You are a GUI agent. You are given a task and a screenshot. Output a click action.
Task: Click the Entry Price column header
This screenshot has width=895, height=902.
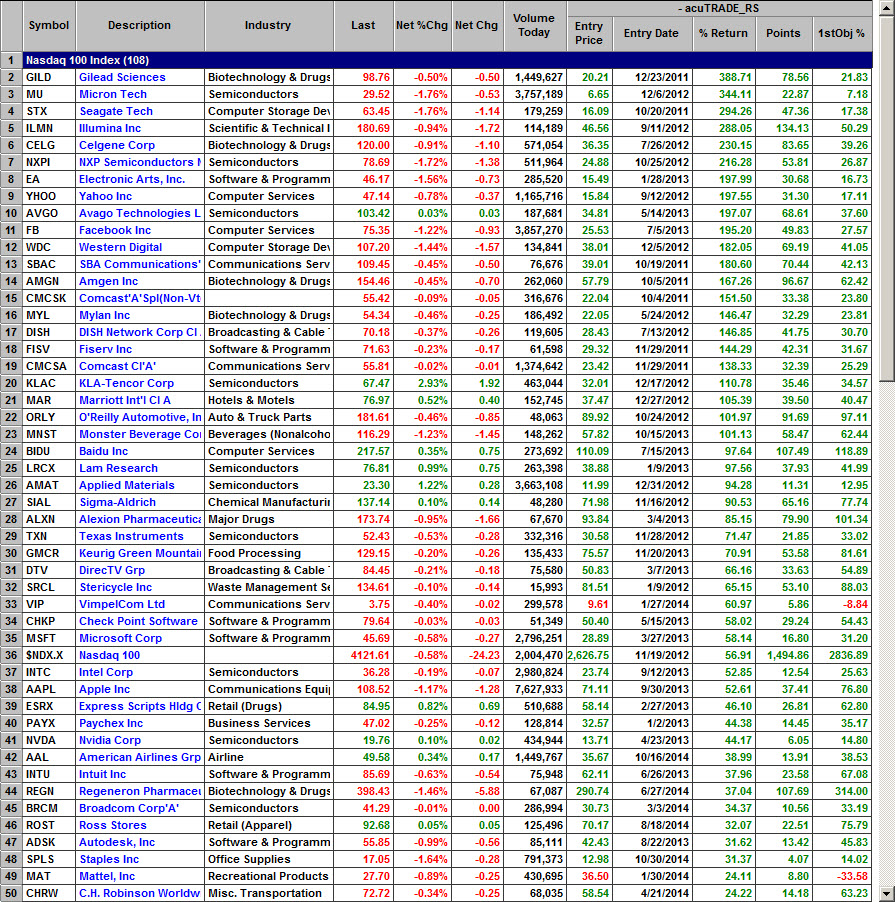click(x=589, y=33)
